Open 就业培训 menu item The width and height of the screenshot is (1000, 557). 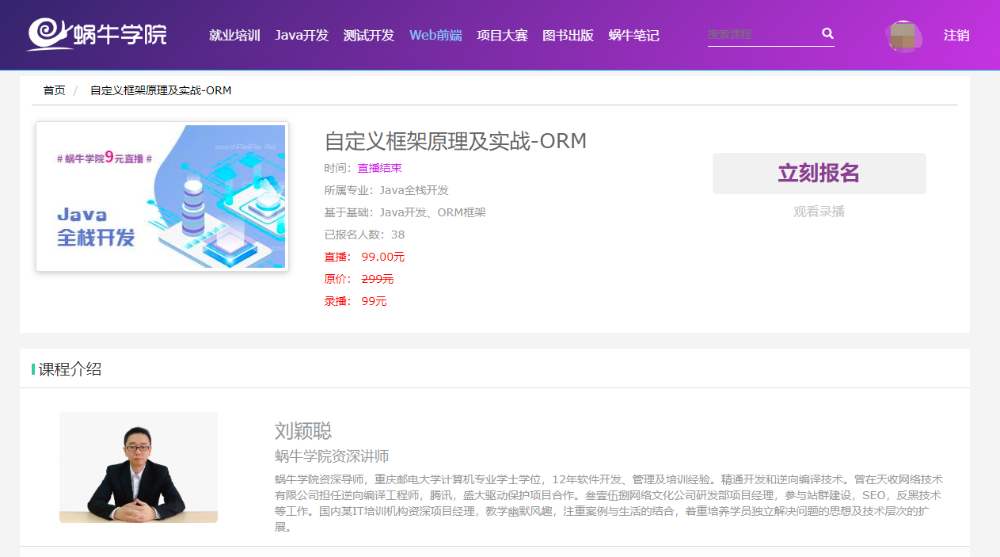[x=235, y=35]
